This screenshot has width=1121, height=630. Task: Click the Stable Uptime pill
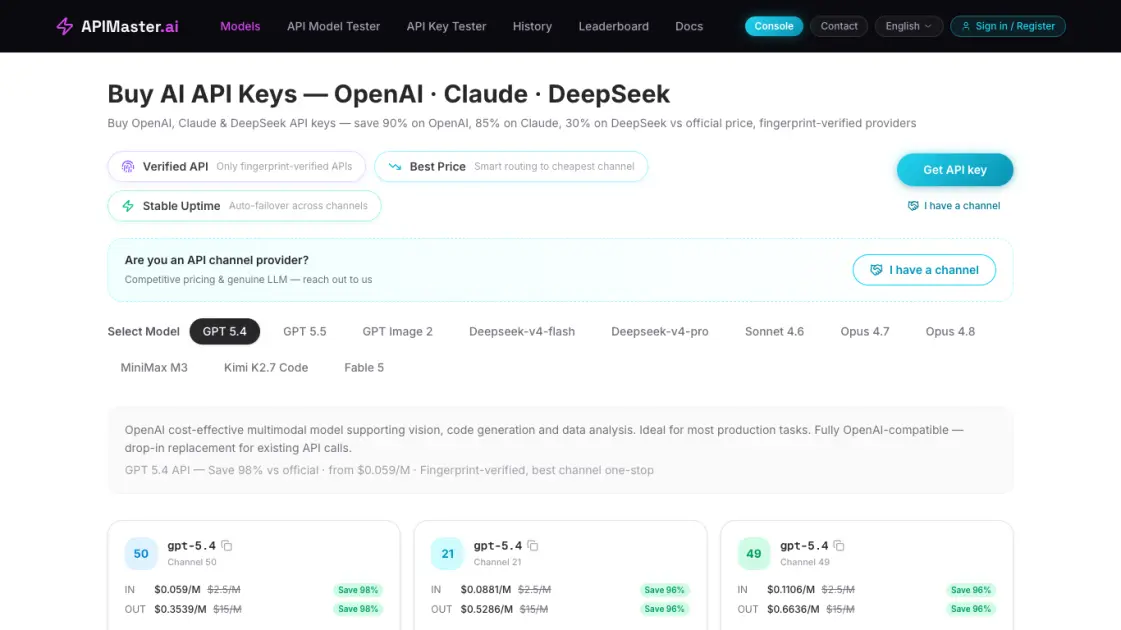(x=245, y=206)
